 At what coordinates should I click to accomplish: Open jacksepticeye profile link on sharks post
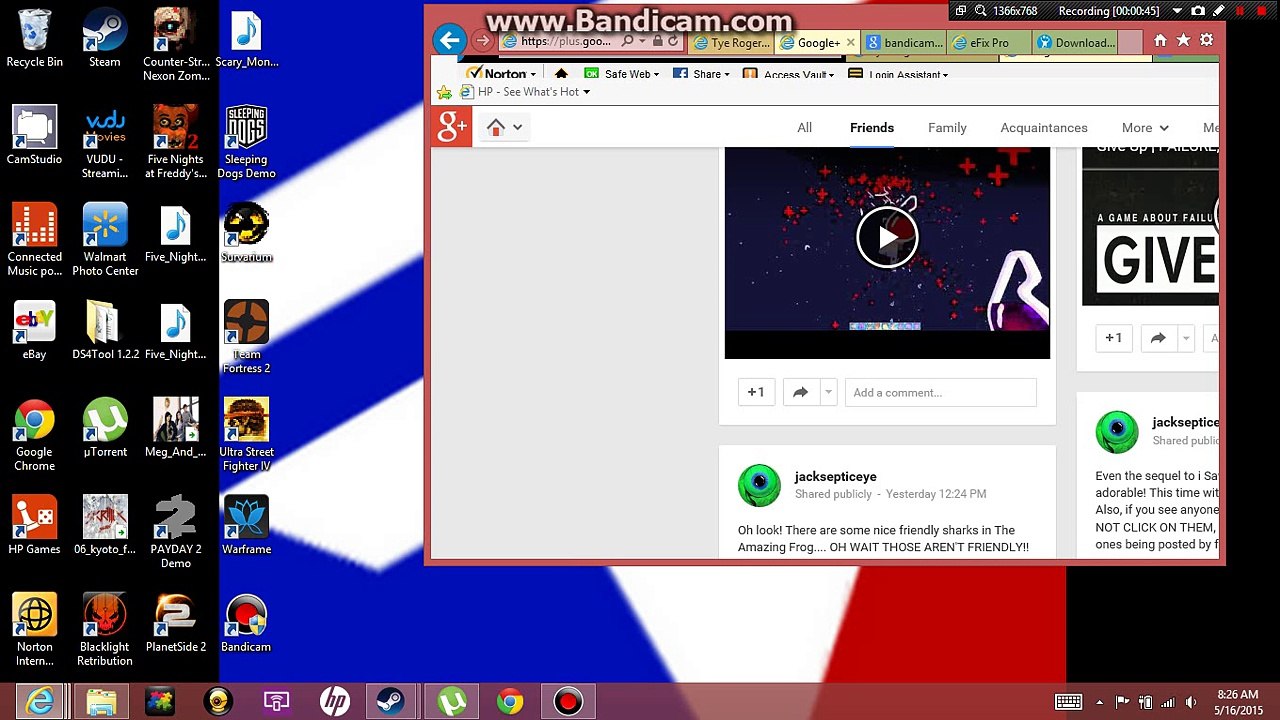(835, 477)
